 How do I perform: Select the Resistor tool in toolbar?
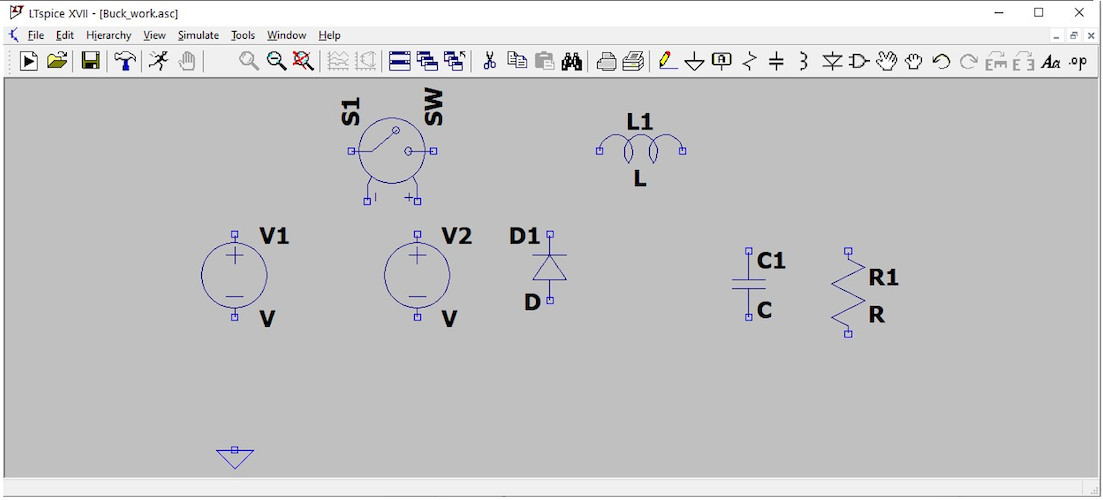(x=750, y=62)
